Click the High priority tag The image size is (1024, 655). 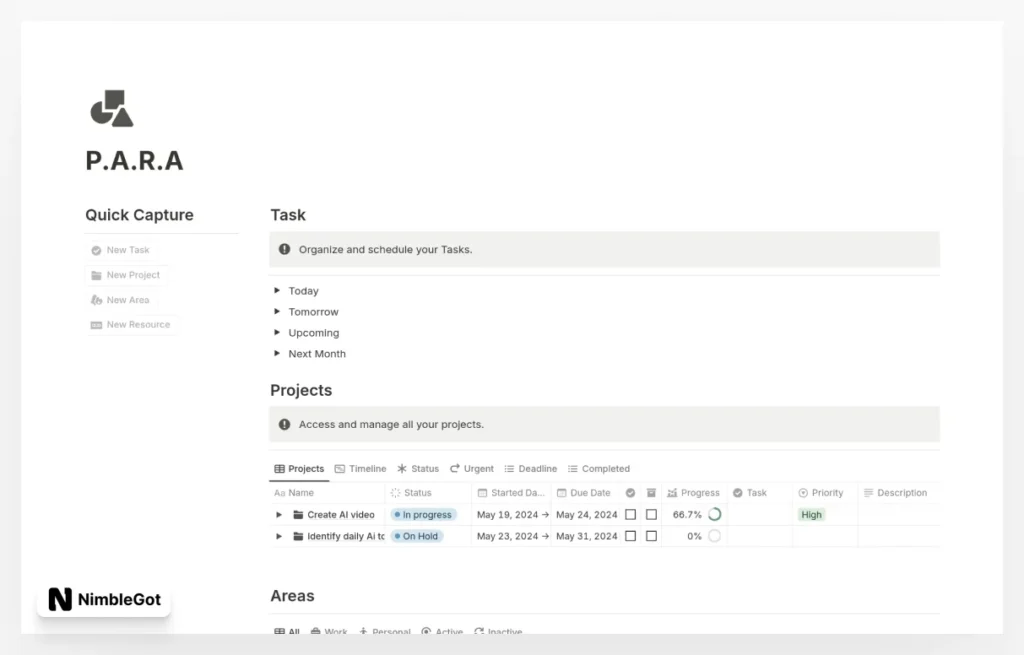(811, 514)
